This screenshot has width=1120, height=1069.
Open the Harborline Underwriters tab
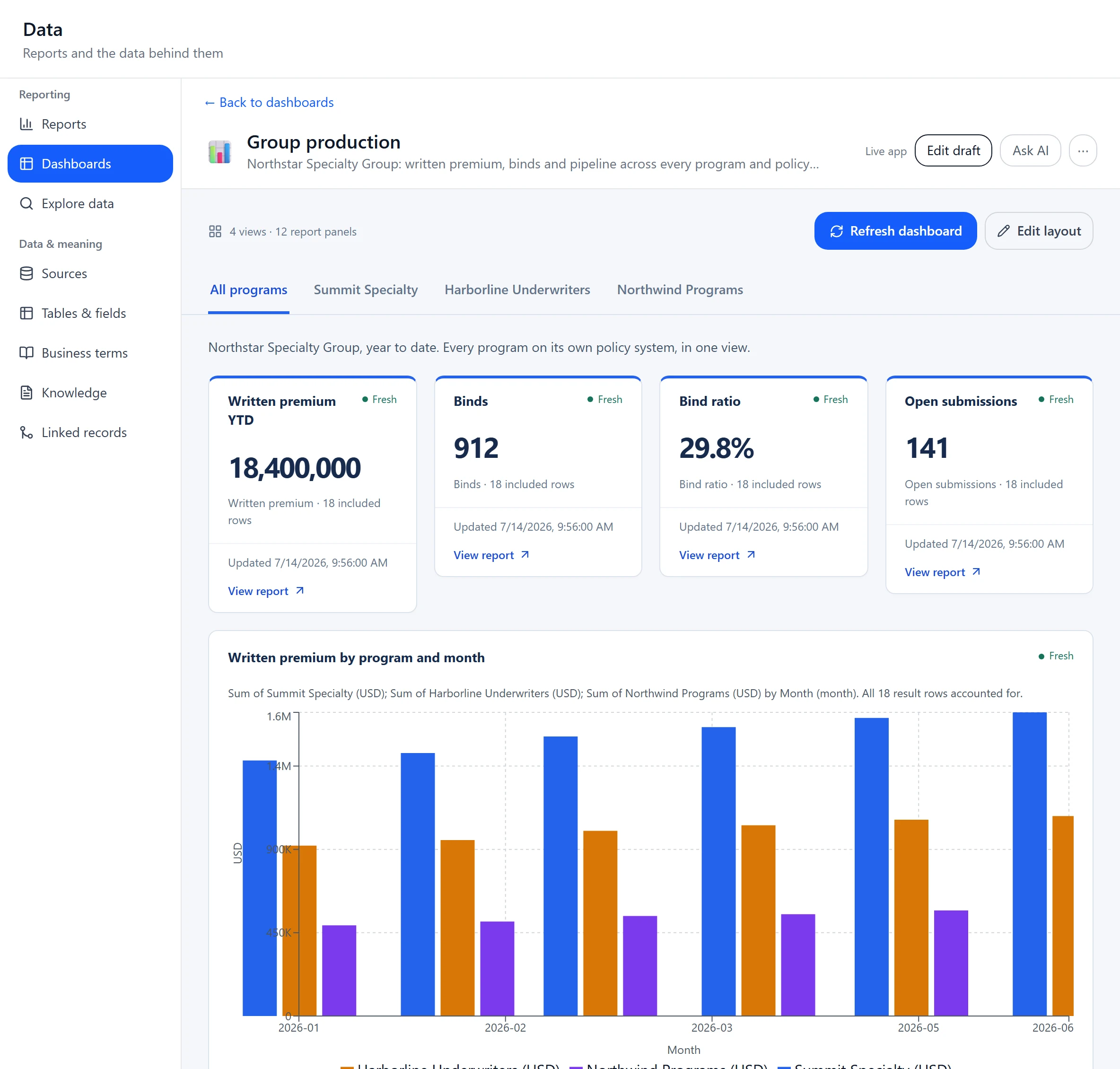coord(517,289)
